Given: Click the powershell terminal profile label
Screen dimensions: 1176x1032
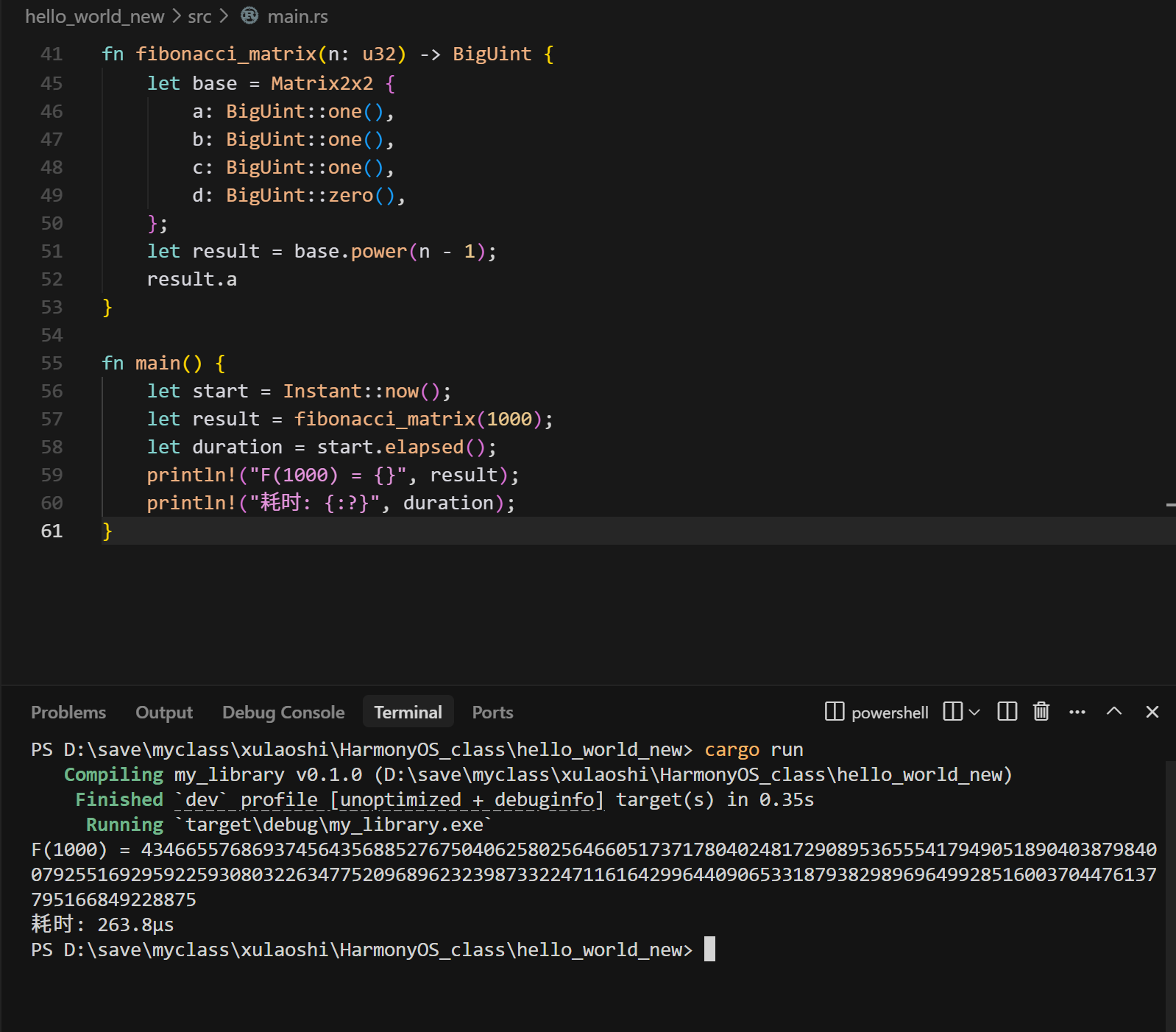Looking at the screenshot, I should (890, 713).
